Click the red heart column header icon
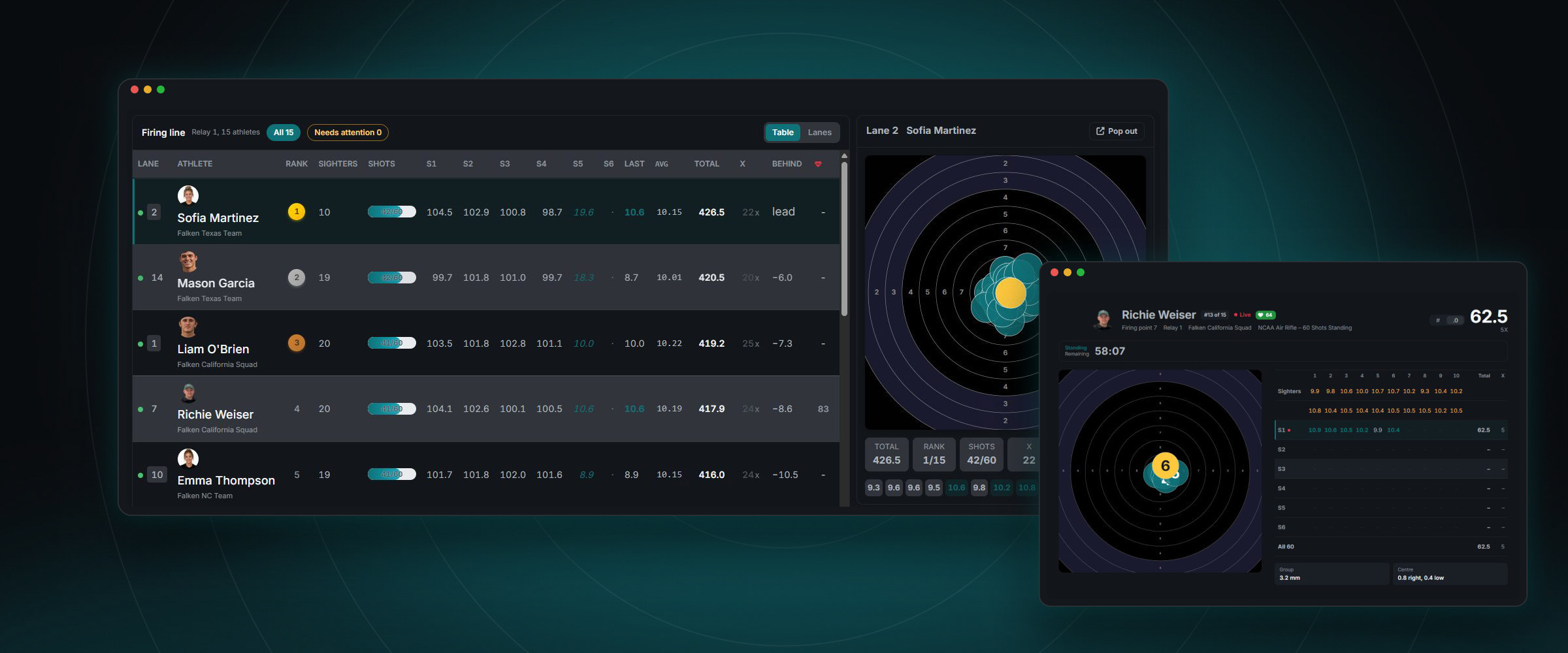Image resolution: width=1568 pixels, height=653 pixels. pyautogui.click(x=818, y=164)
